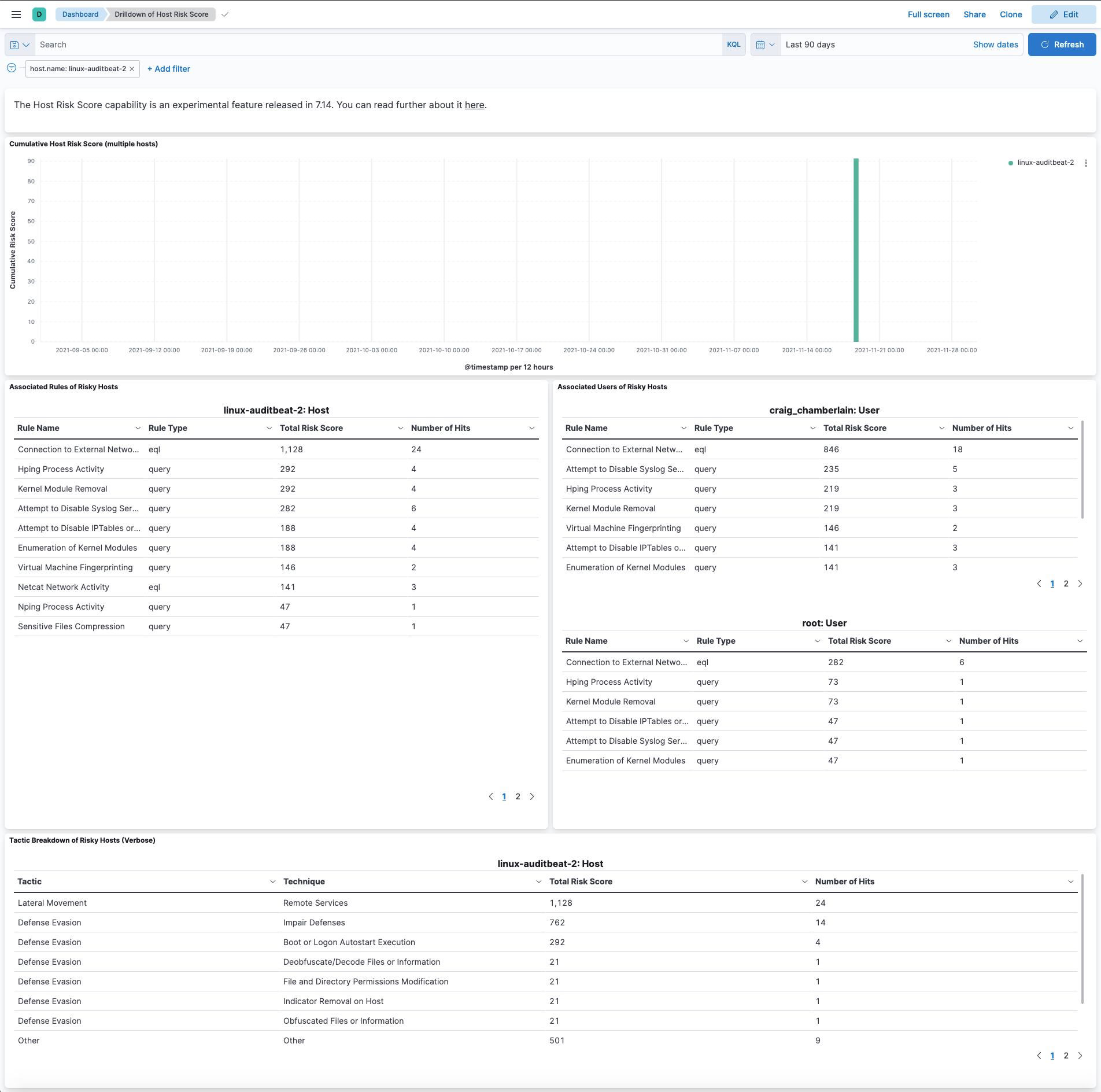
Task: Toggle Show dates in the time picker
Action: (x=995, y=45)
